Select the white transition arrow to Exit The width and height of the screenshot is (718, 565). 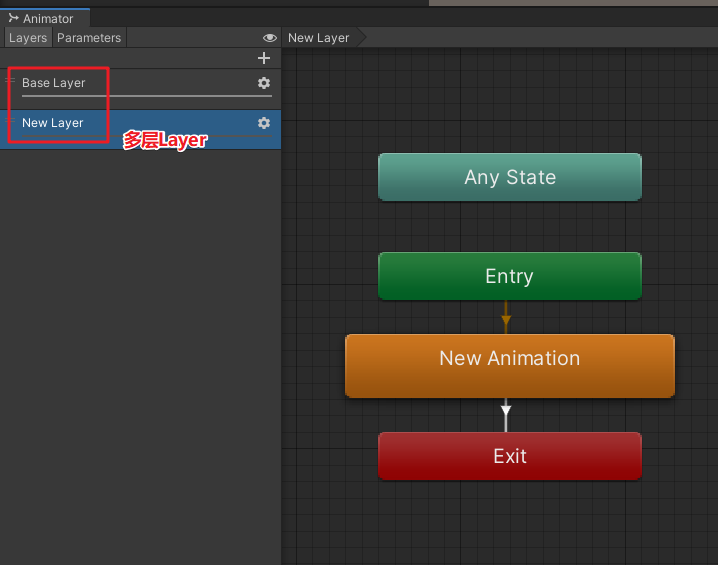(506, 411)
